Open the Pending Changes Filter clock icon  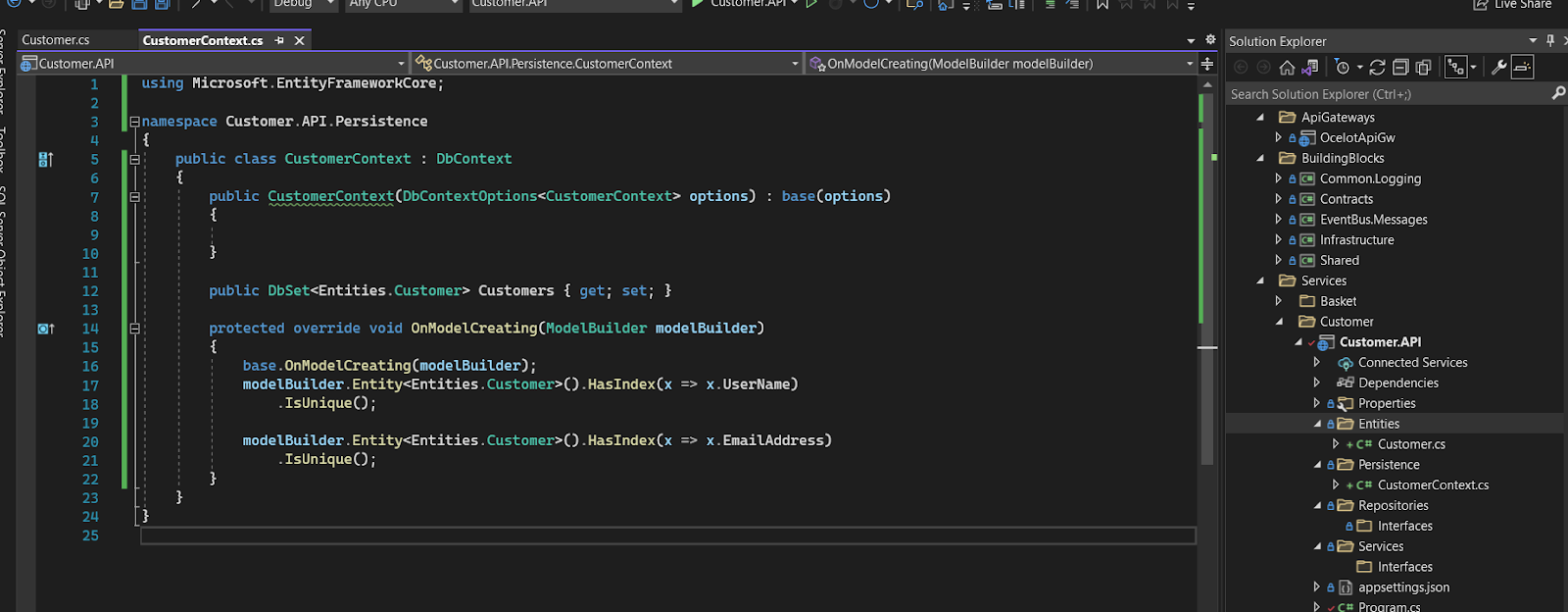tap(1343, 68)
